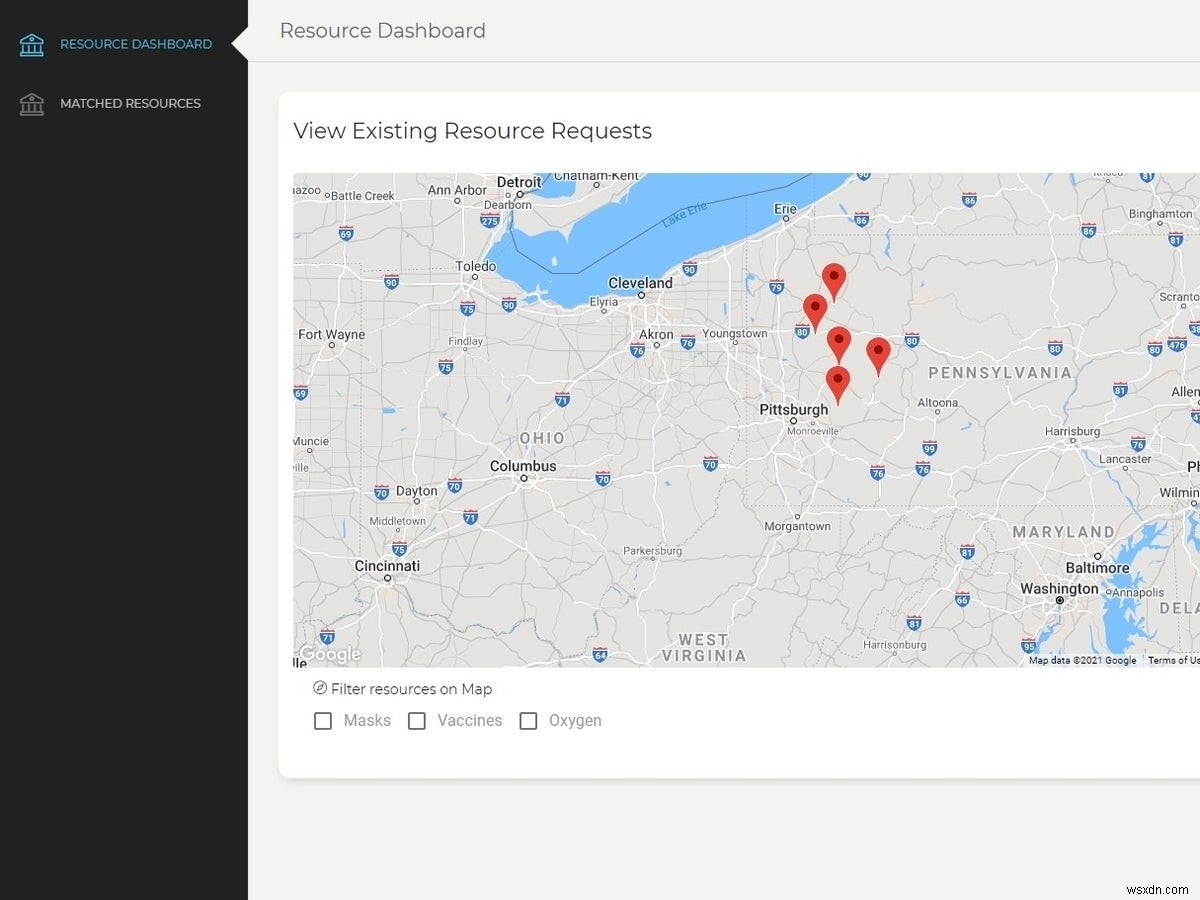Click the Lake Erie water label
This screenshot has height=900, width=1200.
click(x=684, y=217)
